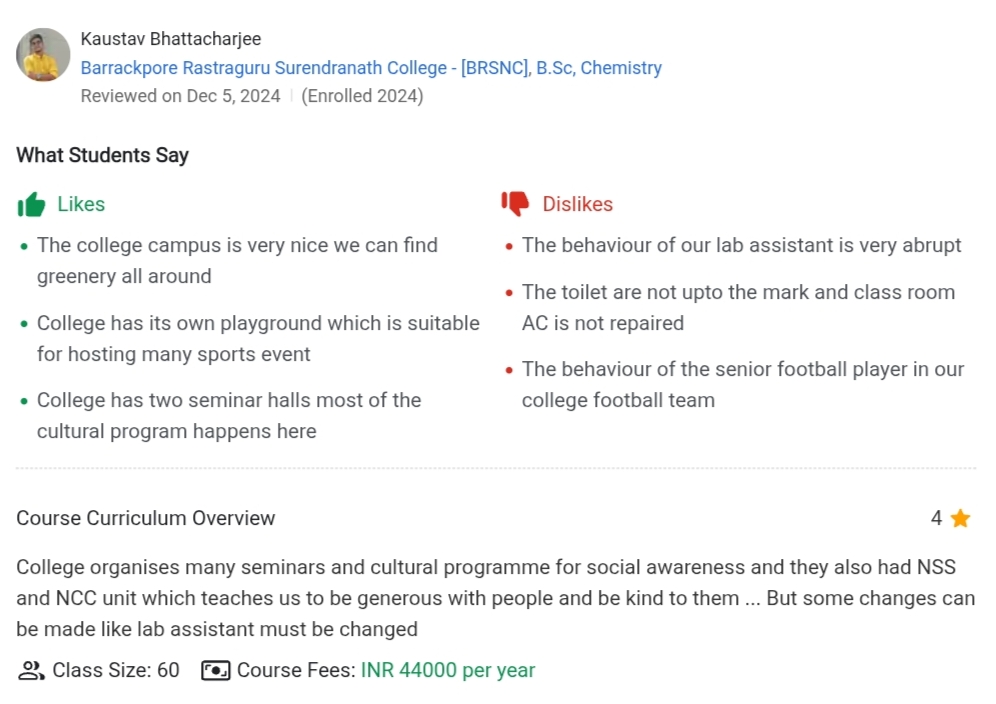Viewport: 996px width, 704px height.
Task: Click the Likes heading text
Action: (81, 204)
